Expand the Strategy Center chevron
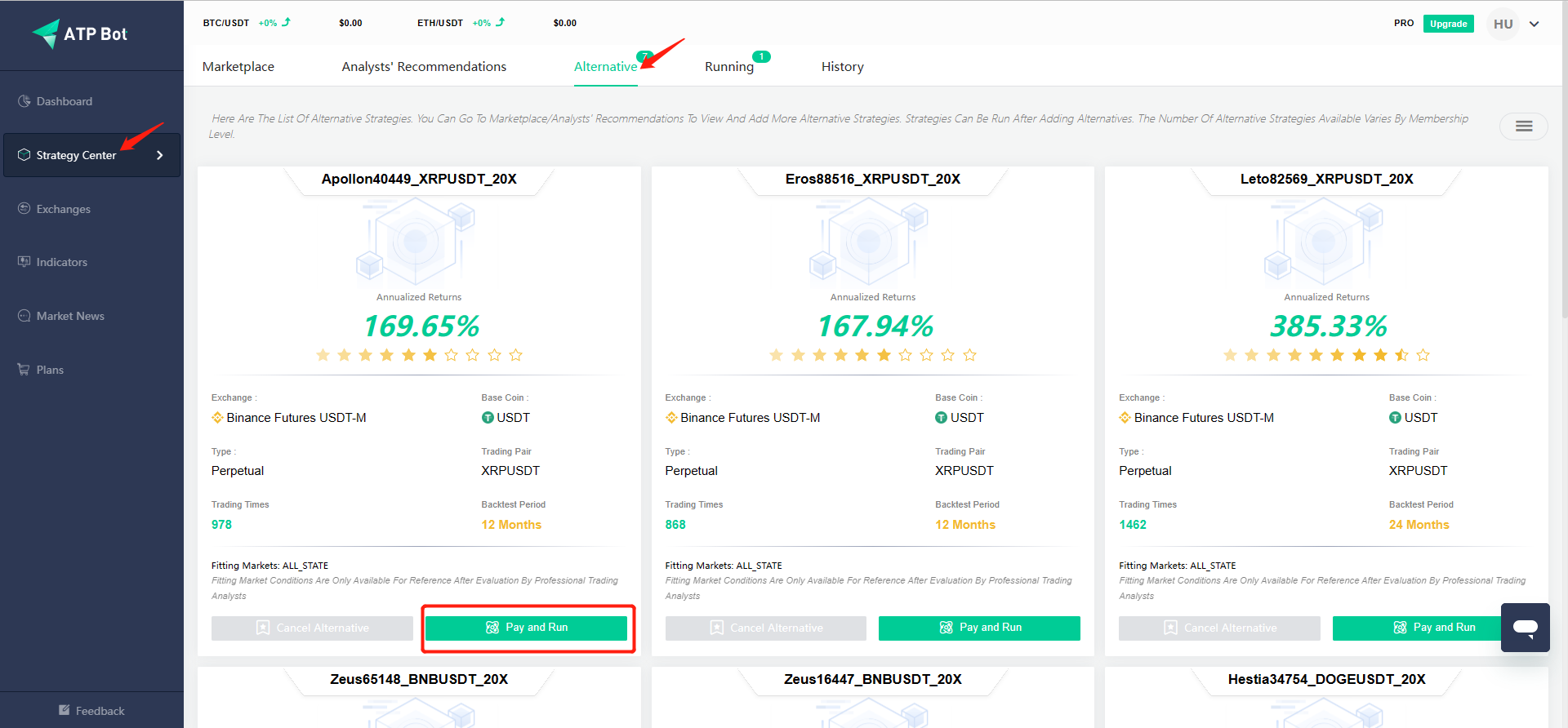 tap(160, 155)
